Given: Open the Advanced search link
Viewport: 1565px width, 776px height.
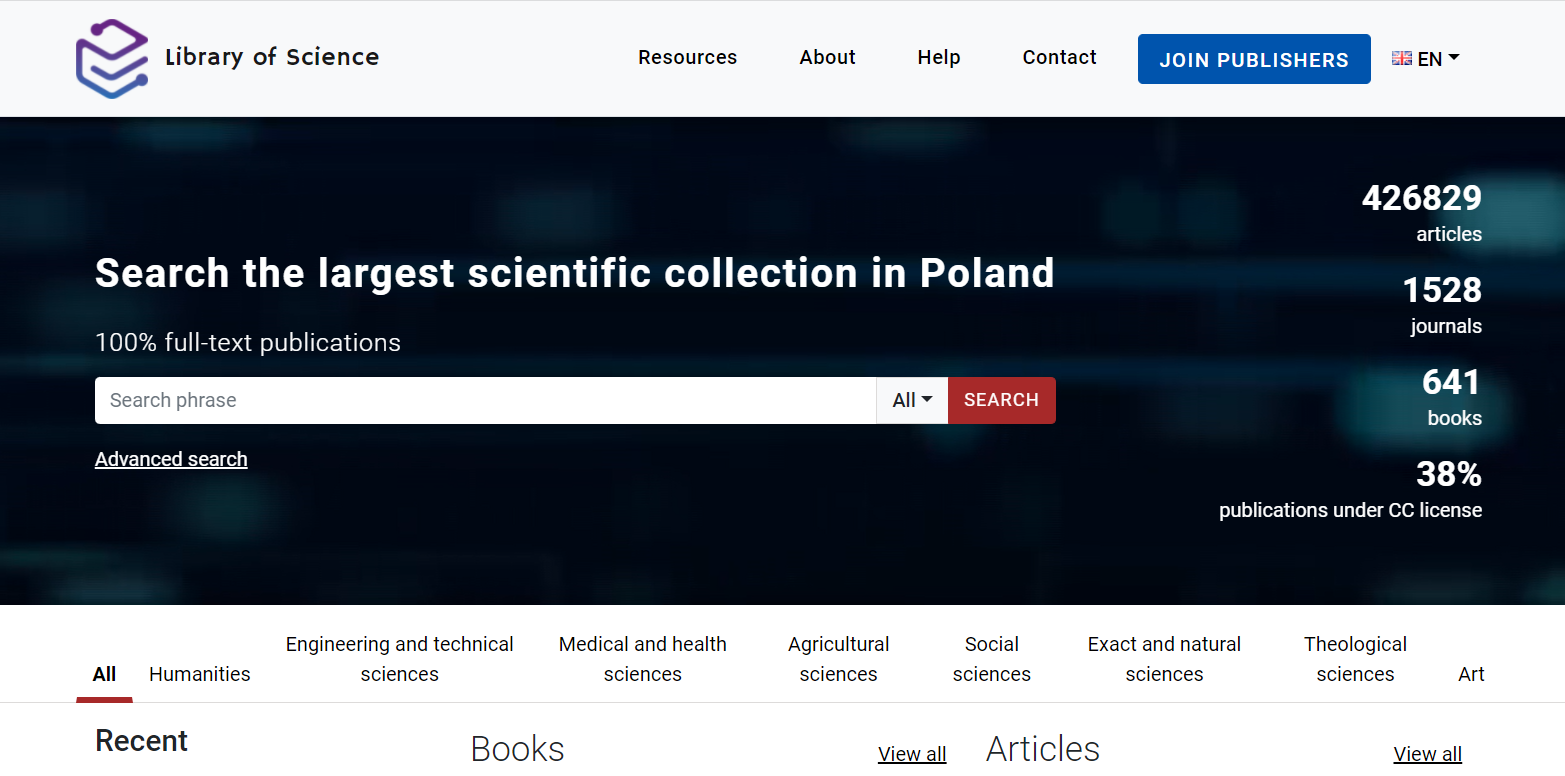Looking at the screenshot, I should click(171, 459).
